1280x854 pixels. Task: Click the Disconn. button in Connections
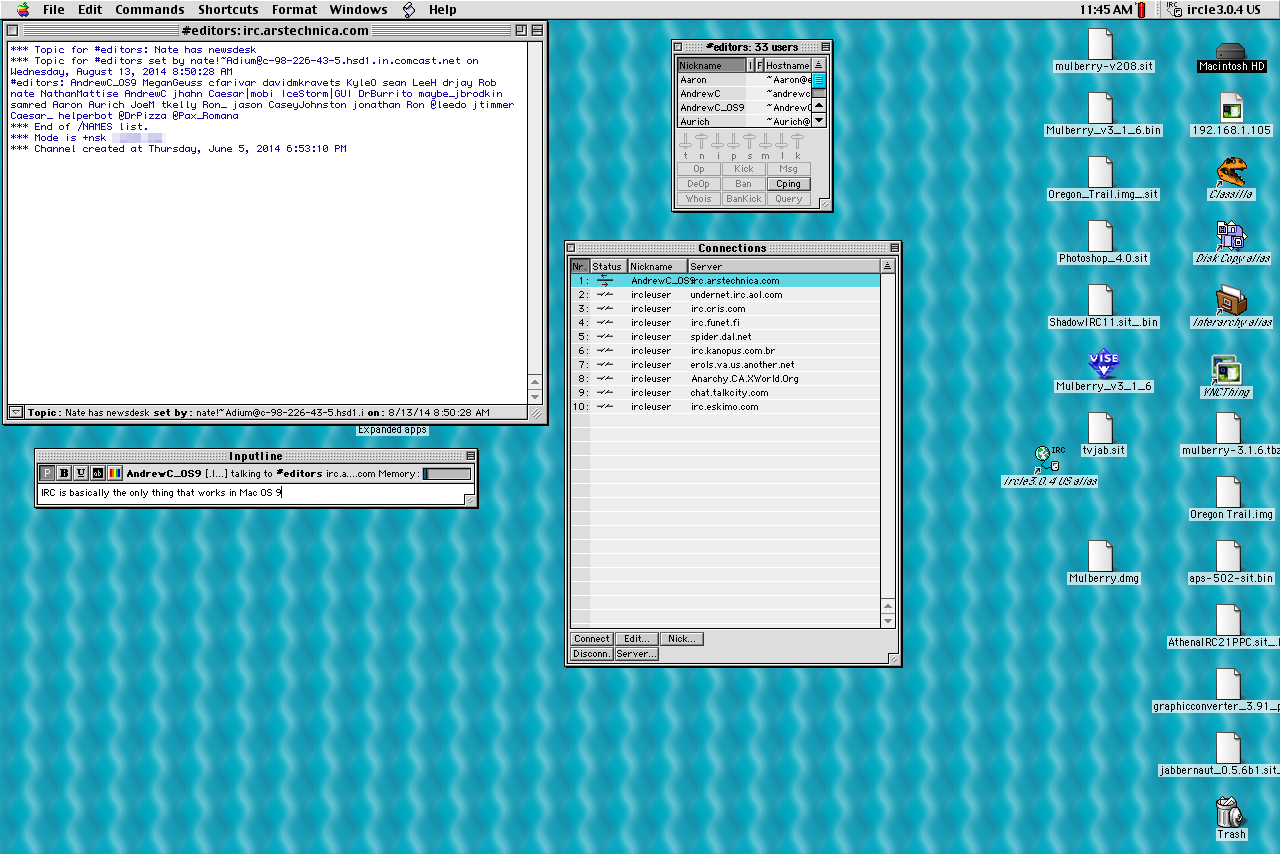[591, 654]
